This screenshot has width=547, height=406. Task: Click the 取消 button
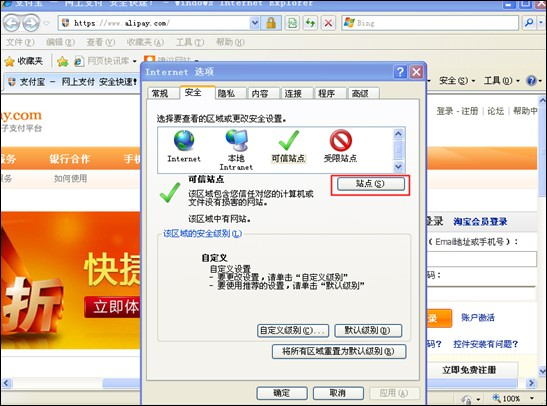pos(338,393)
